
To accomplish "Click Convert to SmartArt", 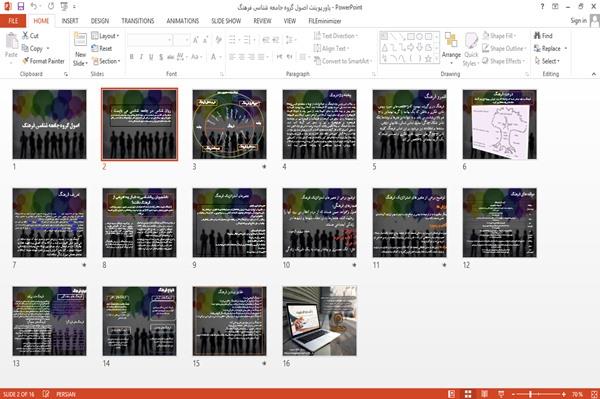I will coord(342,61).
